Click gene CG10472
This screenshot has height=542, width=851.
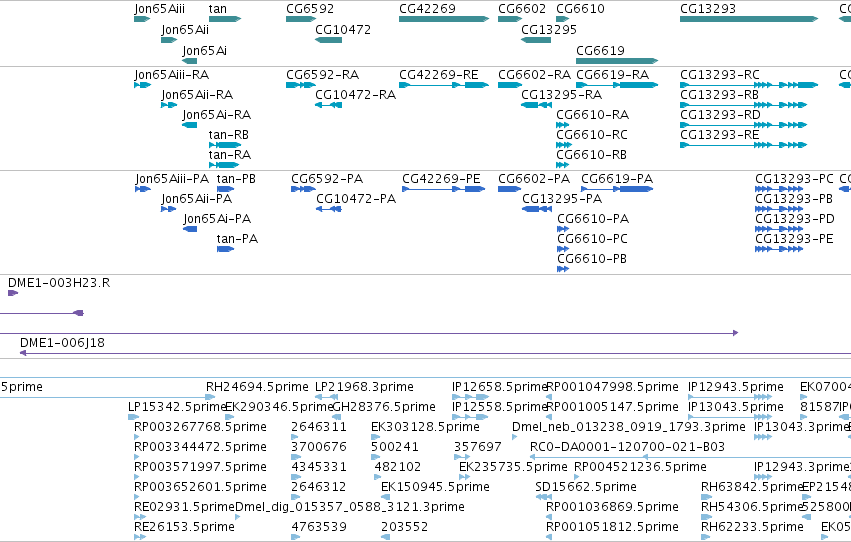click(x=328, y=40)
